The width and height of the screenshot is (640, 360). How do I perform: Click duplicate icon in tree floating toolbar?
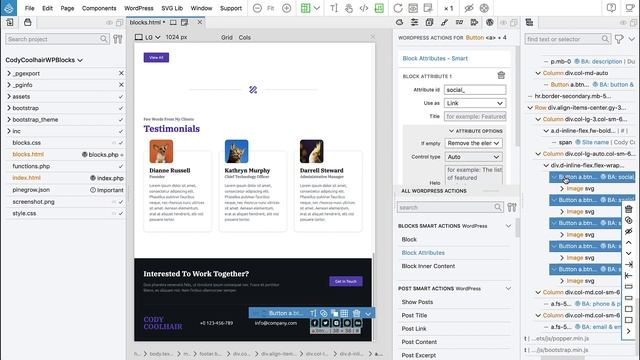629,220
